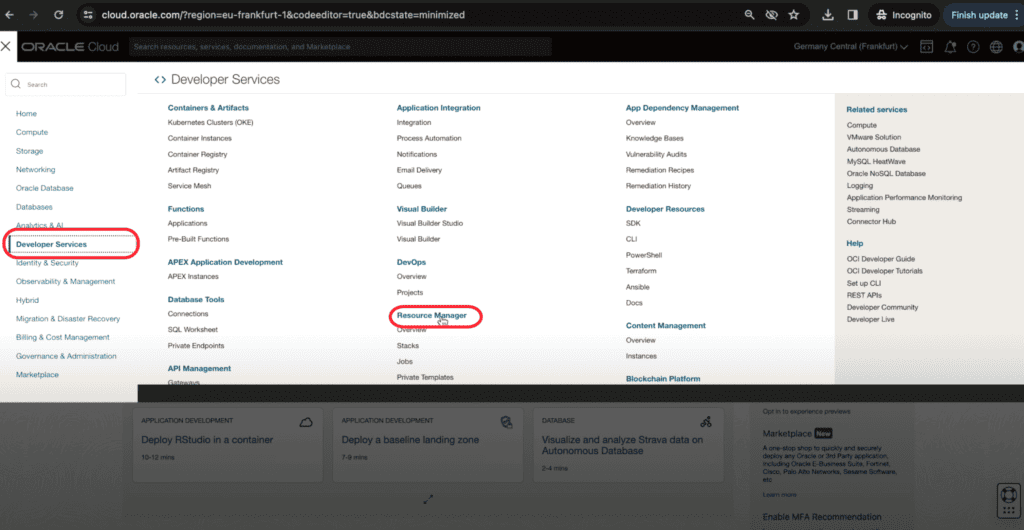Select Observability & Management menu item
Image resolution: width=1024 pixels, height=530 pixels.
pyautogui.click(x=65, y=281)
